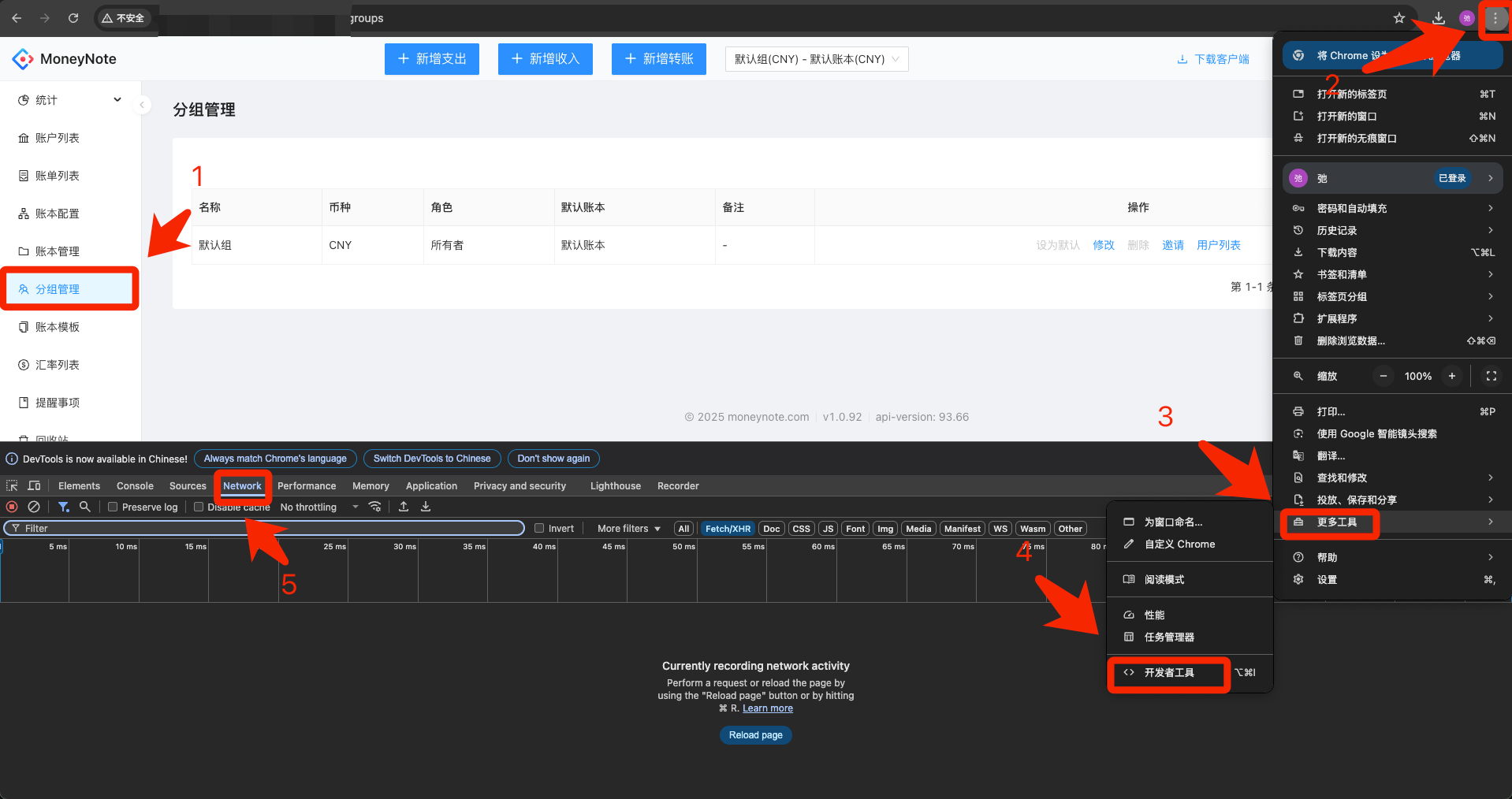Open network search magnifier icon
The height and width of the screenshot is (799, 1512).
click(85, 507)
